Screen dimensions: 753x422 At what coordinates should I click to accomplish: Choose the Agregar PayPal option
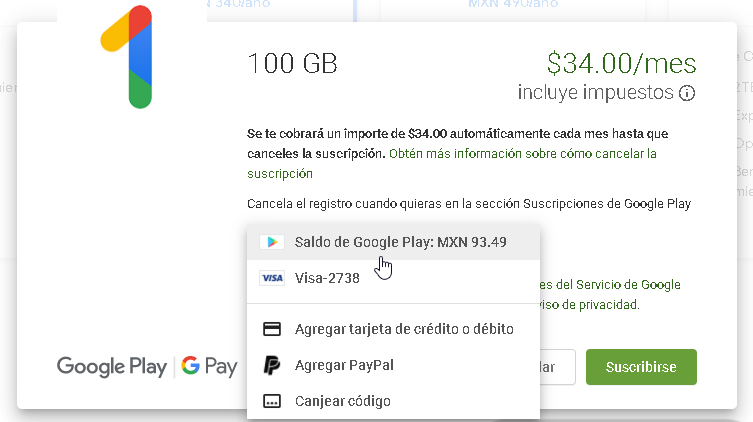point(344,365)
